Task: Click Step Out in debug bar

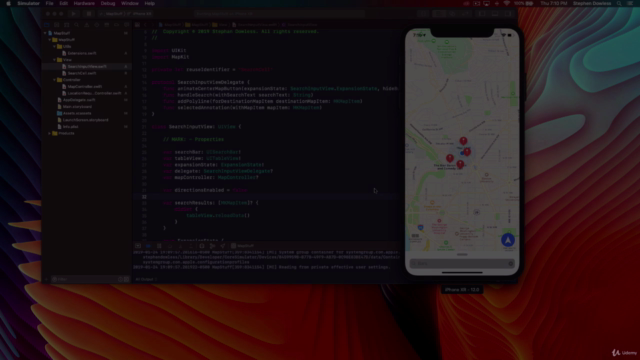Action: point(191,246)
